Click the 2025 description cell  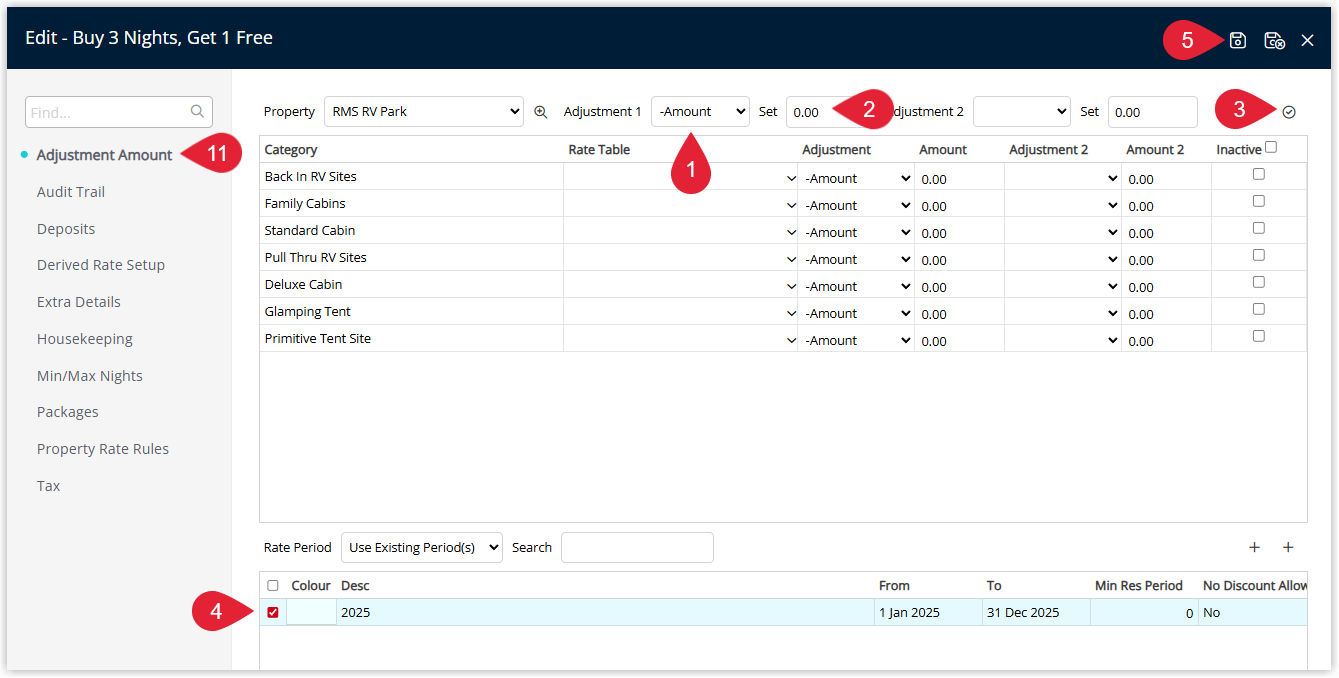pos(606,612)
